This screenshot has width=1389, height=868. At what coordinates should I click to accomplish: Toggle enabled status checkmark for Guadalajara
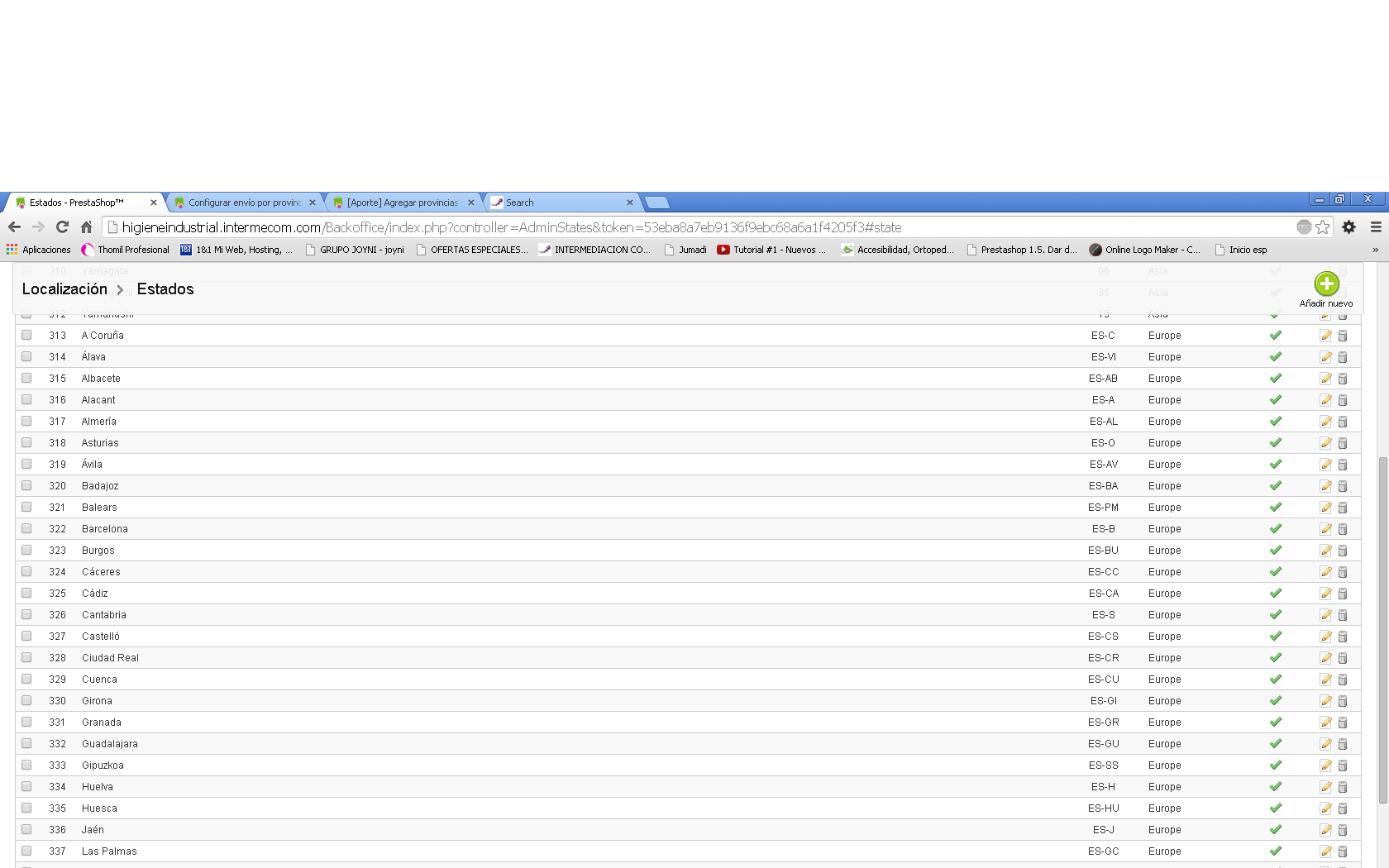coord(1276,743)
